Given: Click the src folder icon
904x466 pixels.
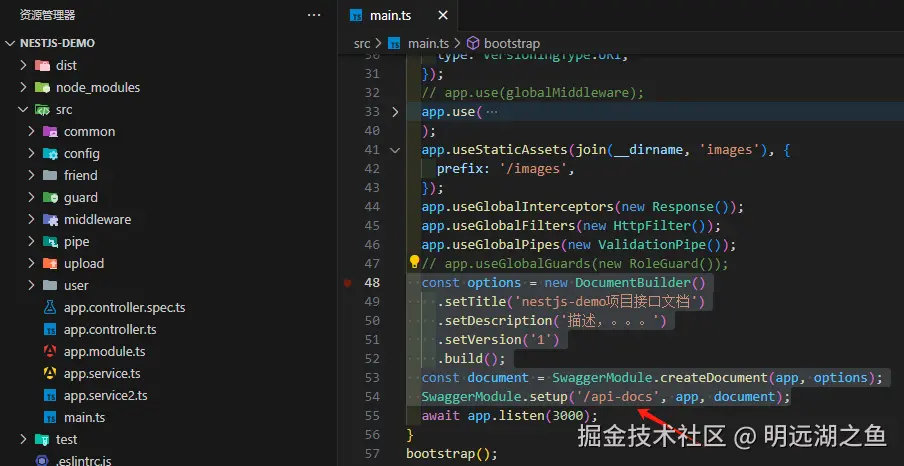Looking at the screenshot, I should pyautogui.click(x=42, y=109).
